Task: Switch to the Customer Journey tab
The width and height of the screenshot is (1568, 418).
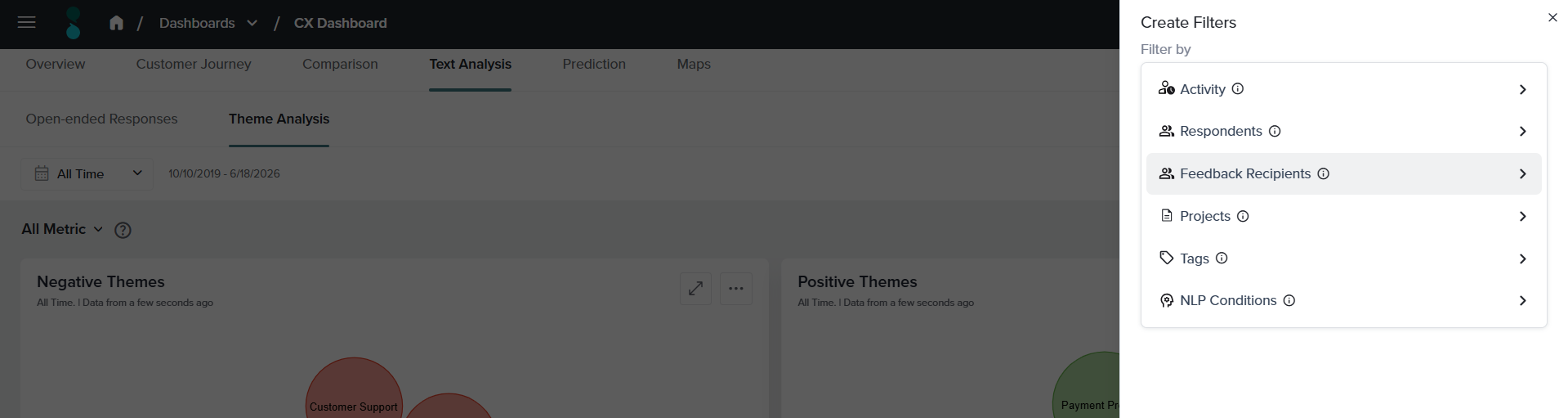Action: tap(194, 64)
